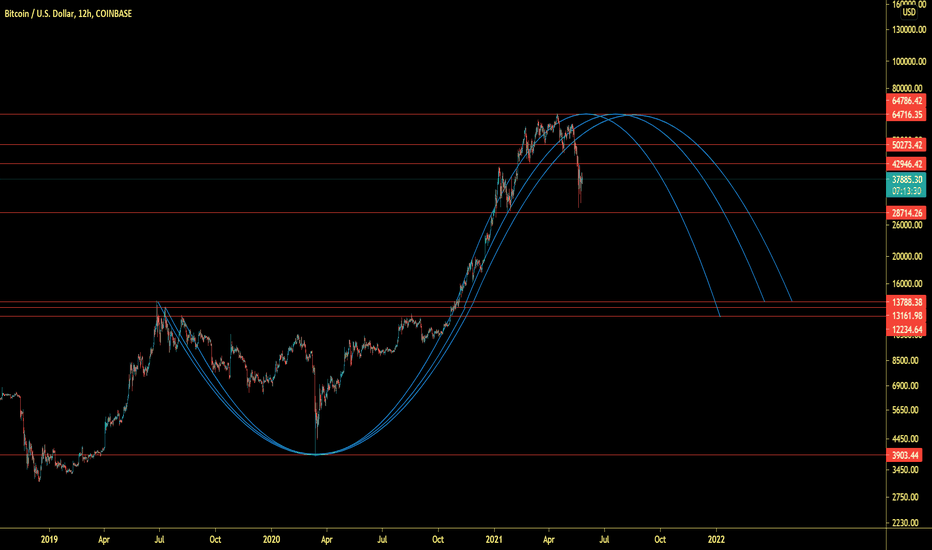Image resolution: width=932 pixels, height=550 pixels.
Task: Select the red horizontal line at 28714.26
Action: pos(443,213)
